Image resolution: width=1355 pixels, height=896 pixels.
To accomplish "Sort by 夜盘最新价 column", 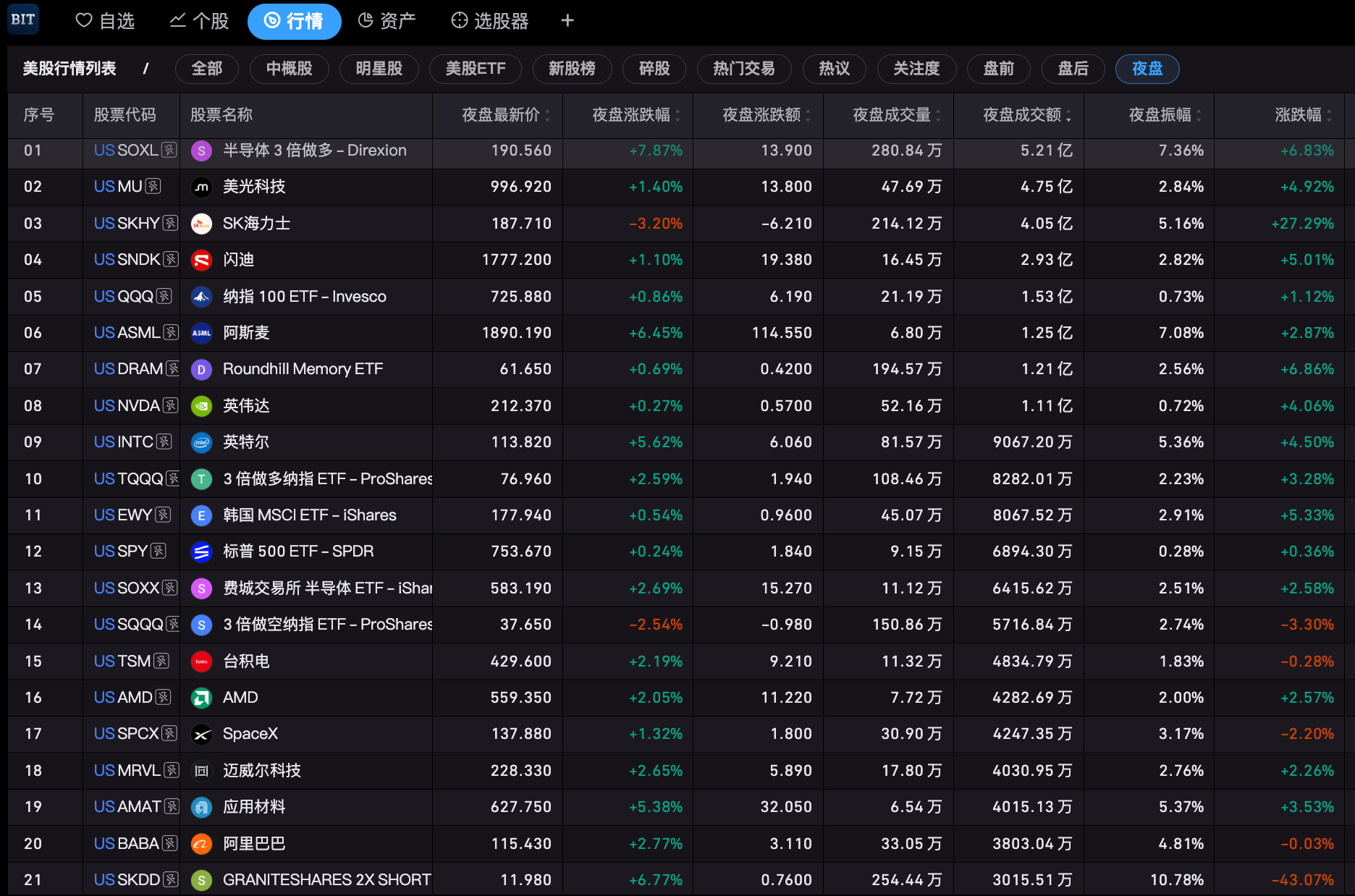I will (506, 114).
